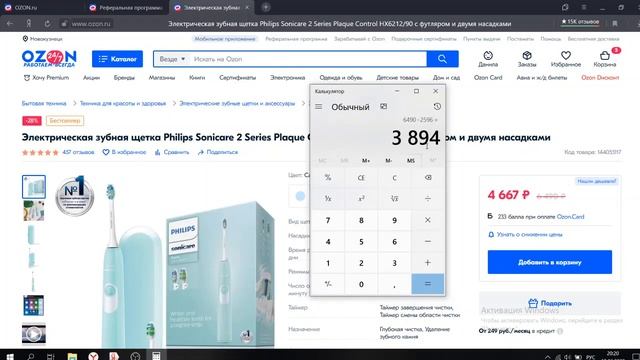Open Windows Start button
The width and height of the screenshot is (640, 360).
coord(10,356)
